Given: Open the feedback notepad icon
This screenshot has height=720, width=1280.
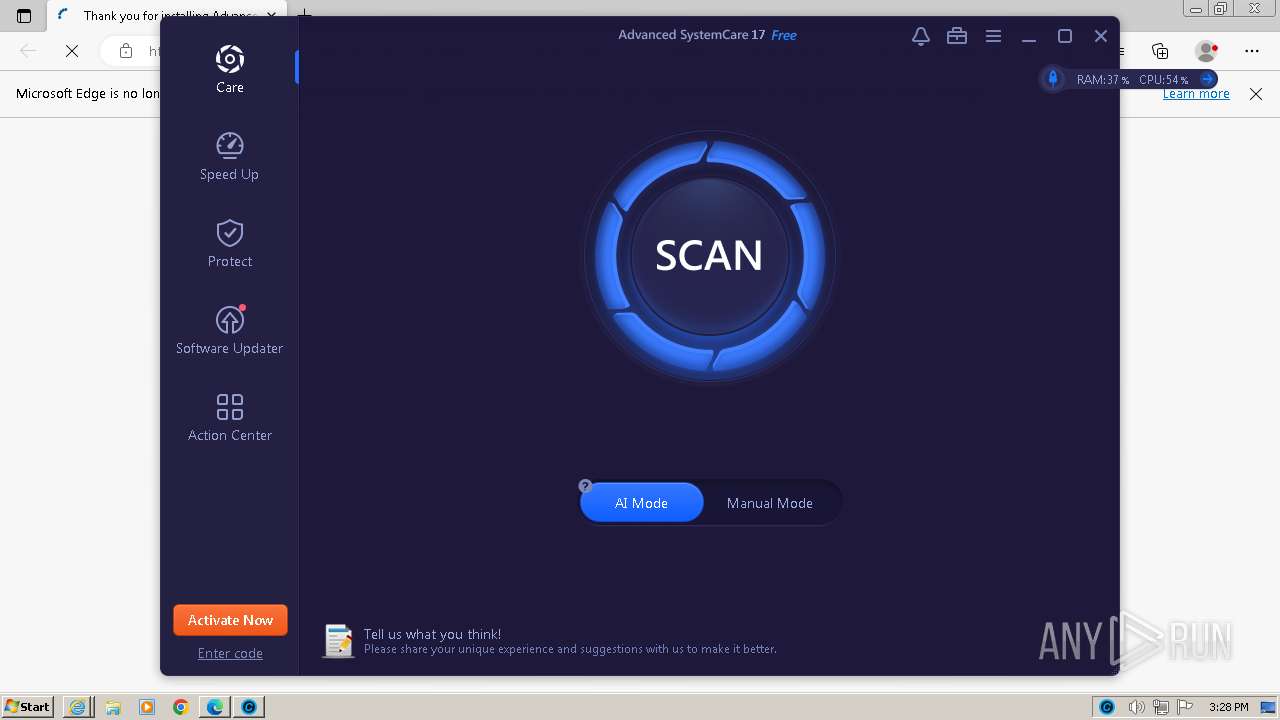Looking at the screenshot, I should [x=338, y=641].
